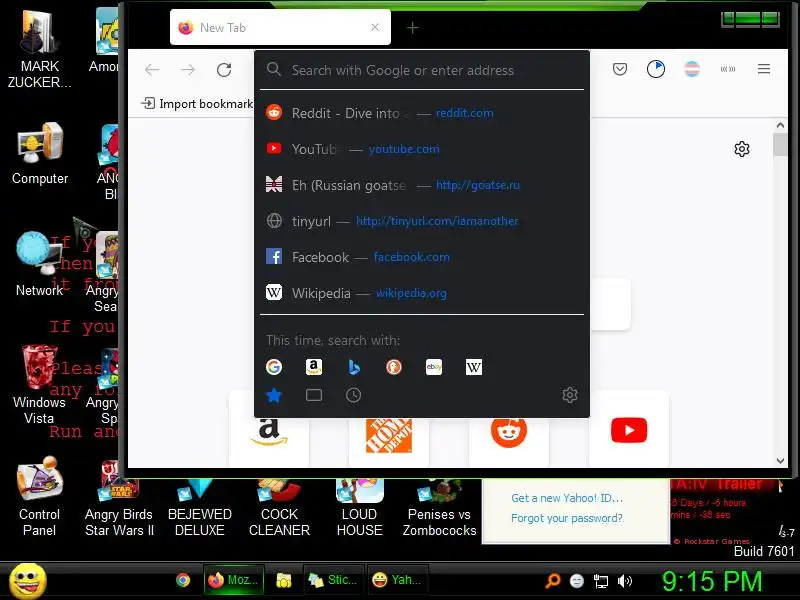The width and height of the screenshot is (800, 600).
Task: Open the Control Panel desktop icon
Action: [x=39, y=496]
